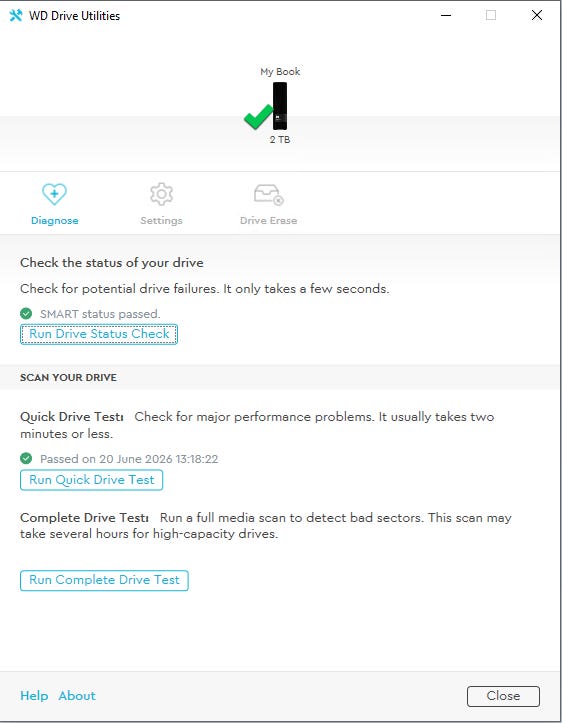Launch Run Complete Drive Test
The image size is (562, 723).
point(104,580)
